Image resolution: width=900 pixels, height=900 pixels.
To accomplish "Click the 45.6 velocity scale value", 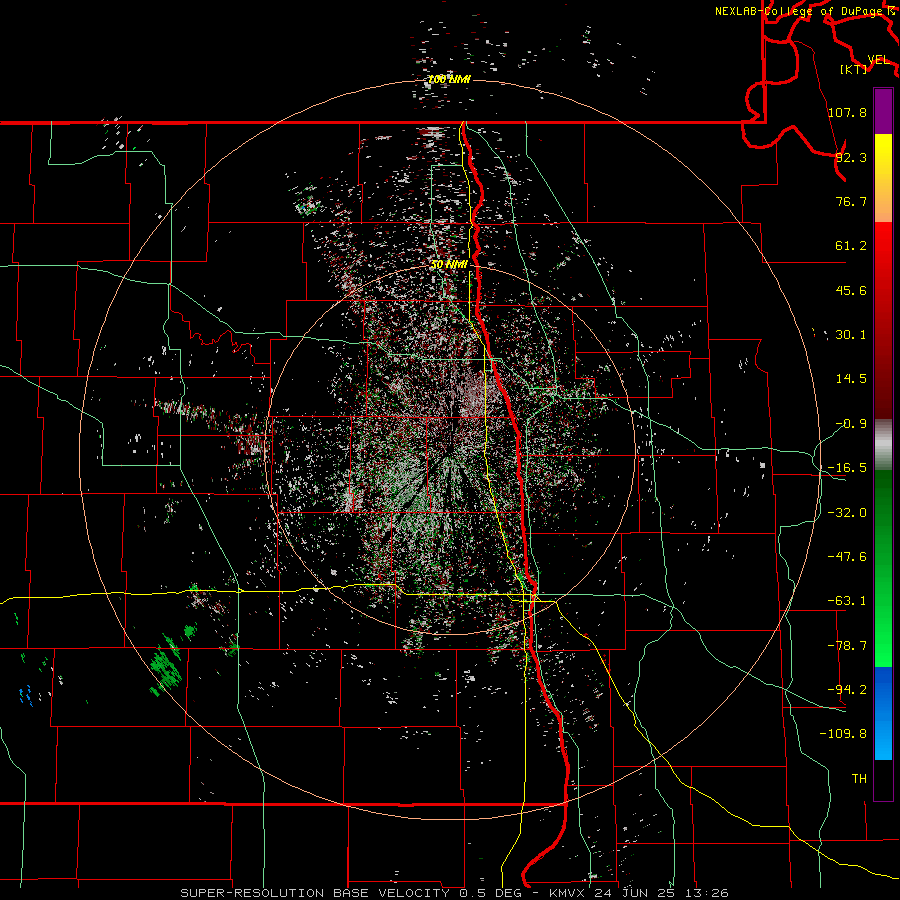I will click(x=851, y=290).
